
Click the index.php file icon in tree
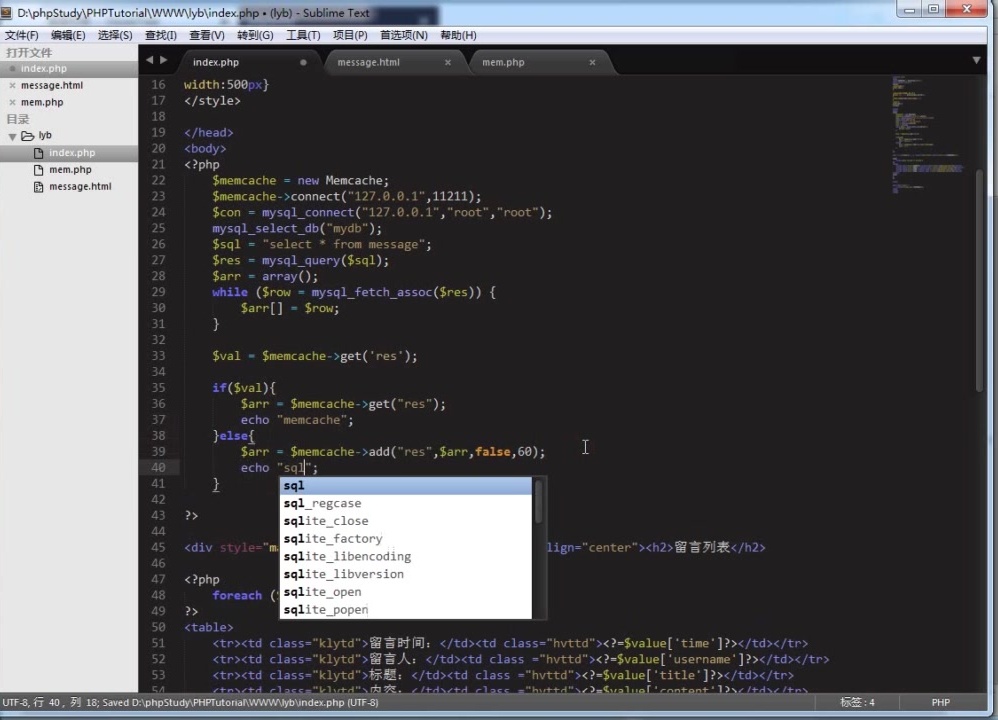coord(38,153)
